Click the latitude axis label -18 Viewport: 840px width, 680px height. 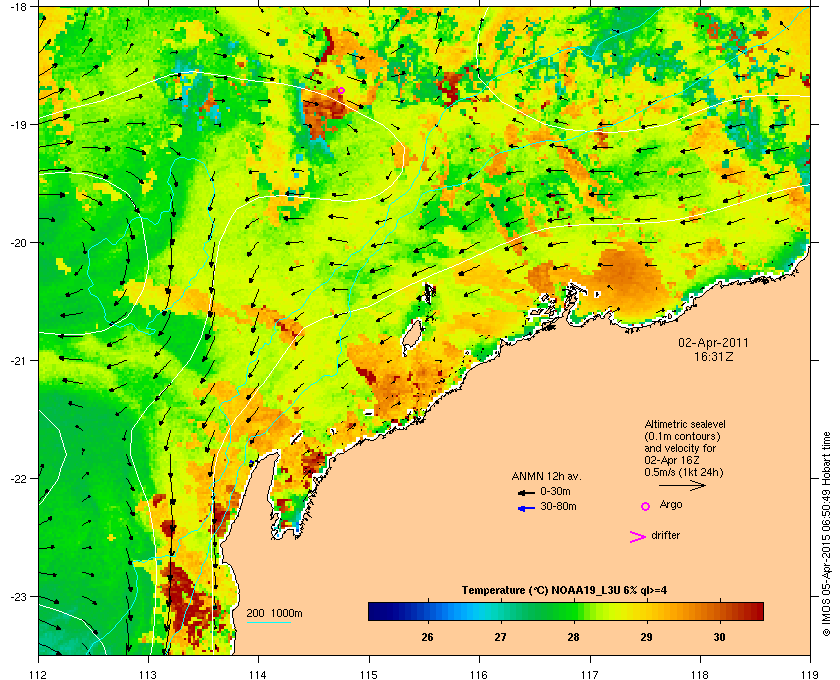pos(19,6)
